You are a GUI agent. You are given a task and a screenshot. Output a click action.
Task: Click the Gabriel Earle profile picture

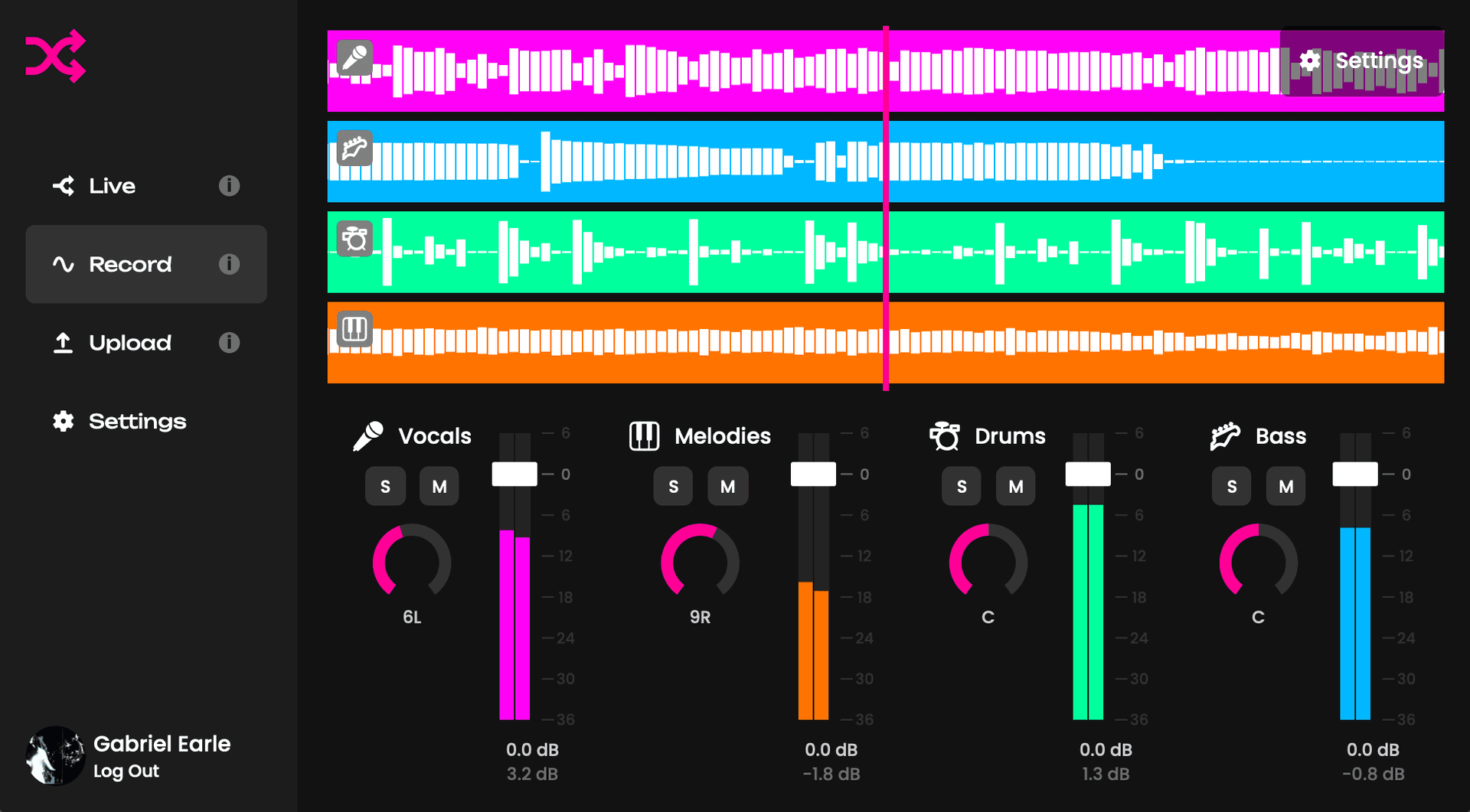(x=55, y=755)
